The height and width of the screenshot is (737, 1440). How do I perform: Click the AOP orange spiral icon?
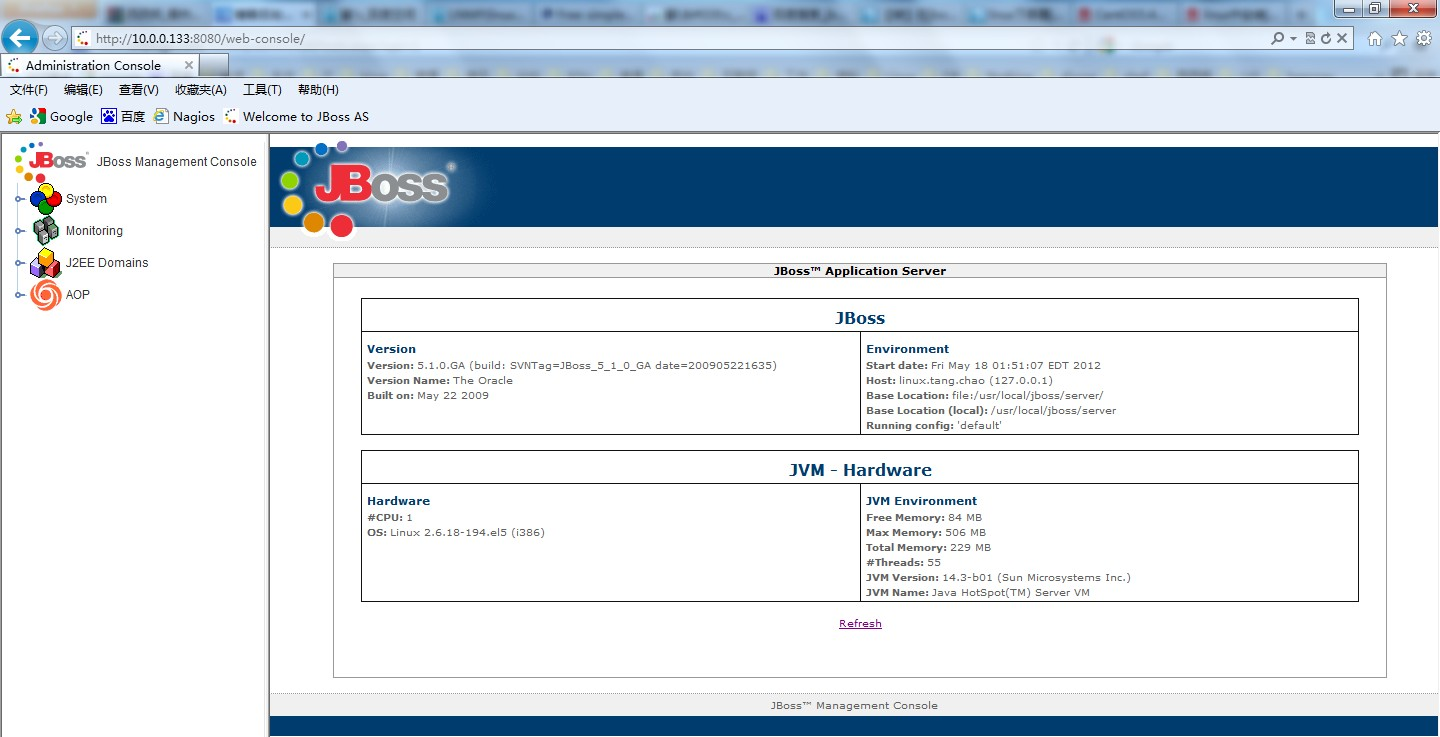pos(46,295)
